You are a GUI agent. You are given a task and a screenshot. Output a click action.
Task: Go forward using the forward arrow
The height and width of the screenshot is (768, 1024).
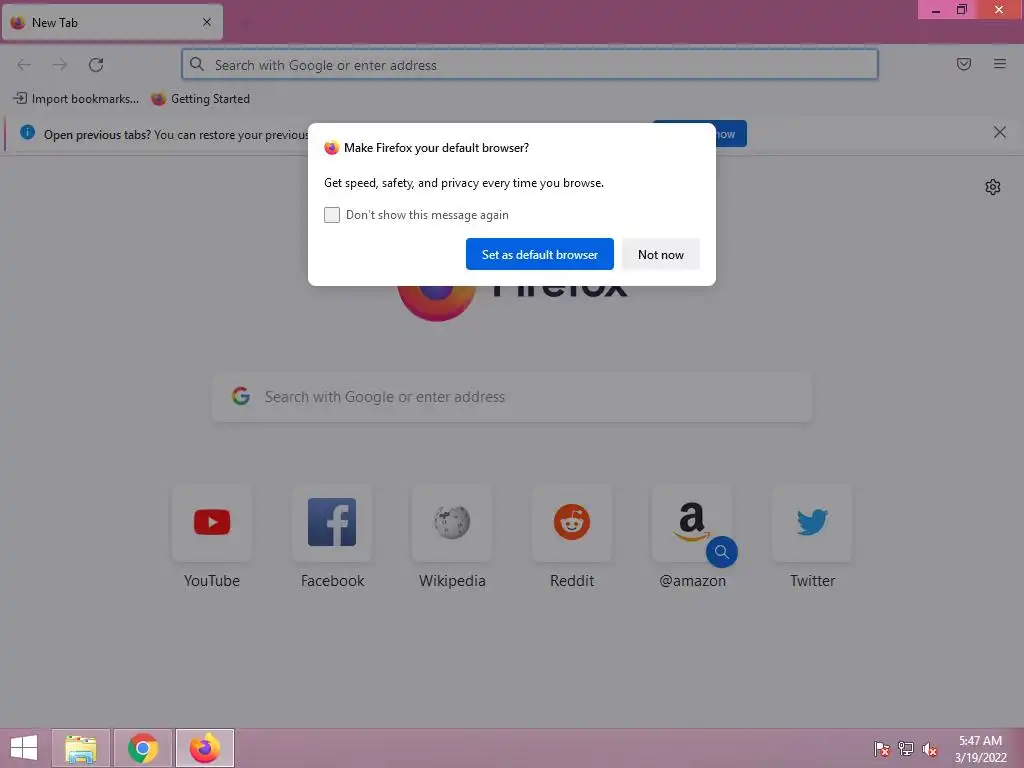tap(59, 65)
